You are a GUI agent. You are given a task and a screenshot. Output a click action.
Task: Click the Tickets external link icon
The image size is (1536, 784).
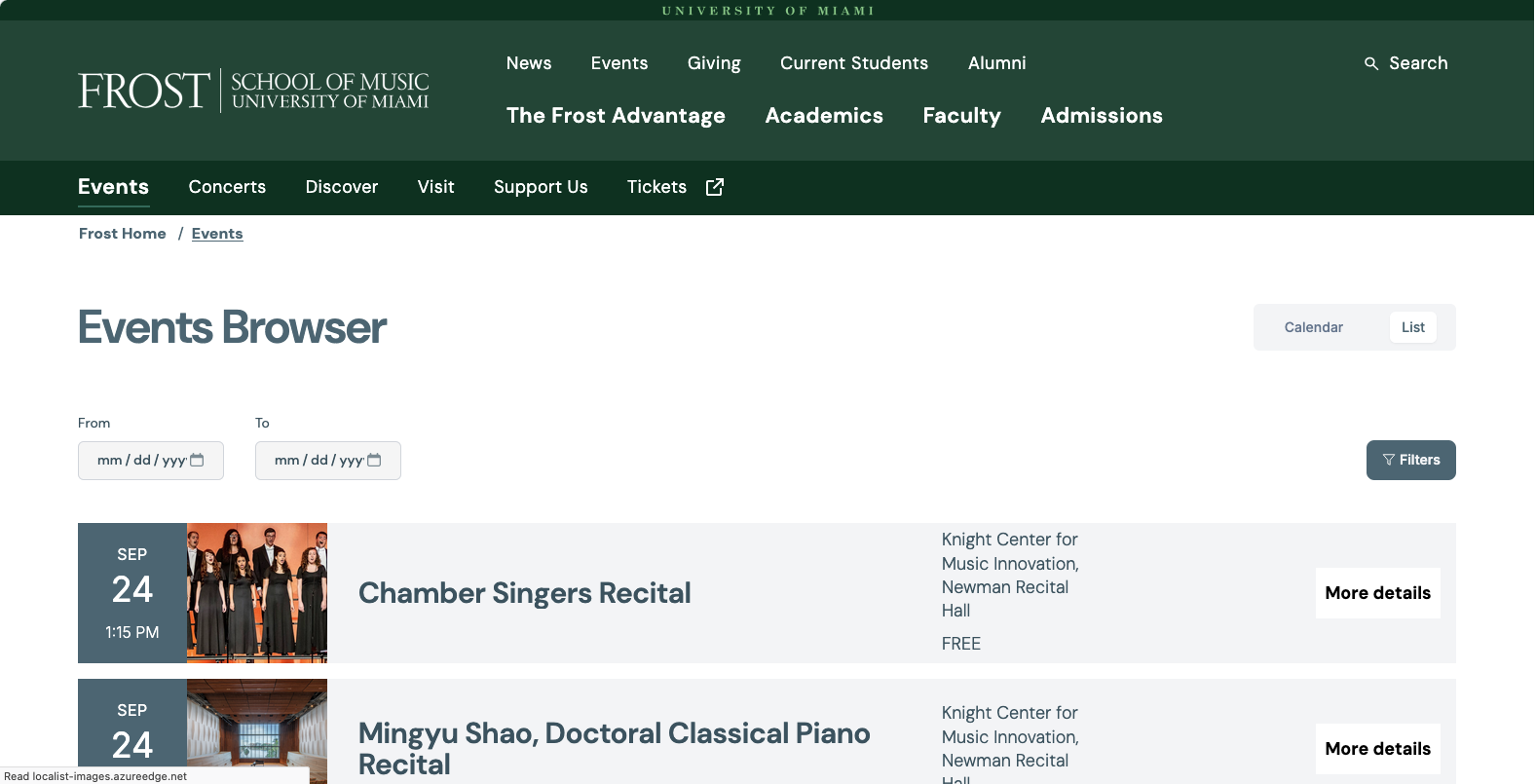coord(715,187)
